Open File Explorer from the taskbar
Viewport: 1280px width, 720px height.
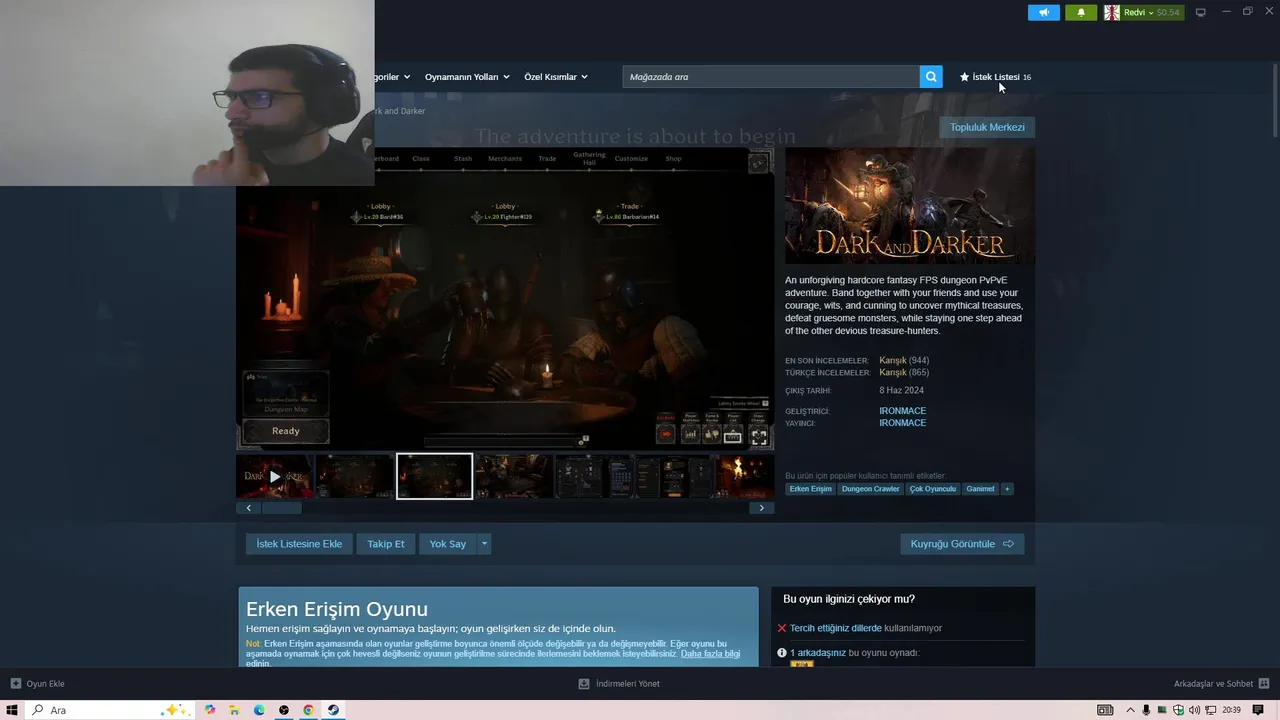(x=234, y=710)
